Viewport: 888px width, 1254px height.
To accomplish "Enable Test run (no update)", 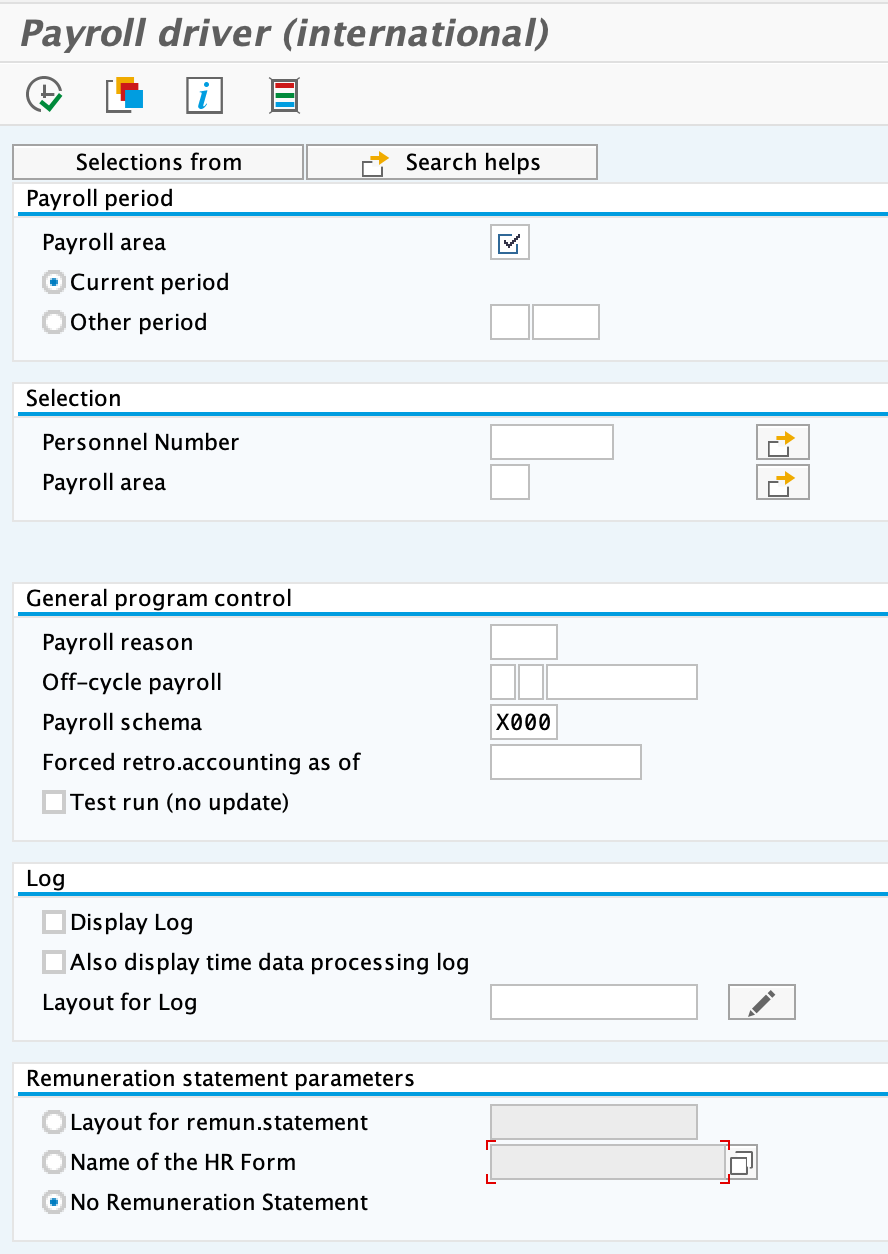I will click(x=54, y=801).
